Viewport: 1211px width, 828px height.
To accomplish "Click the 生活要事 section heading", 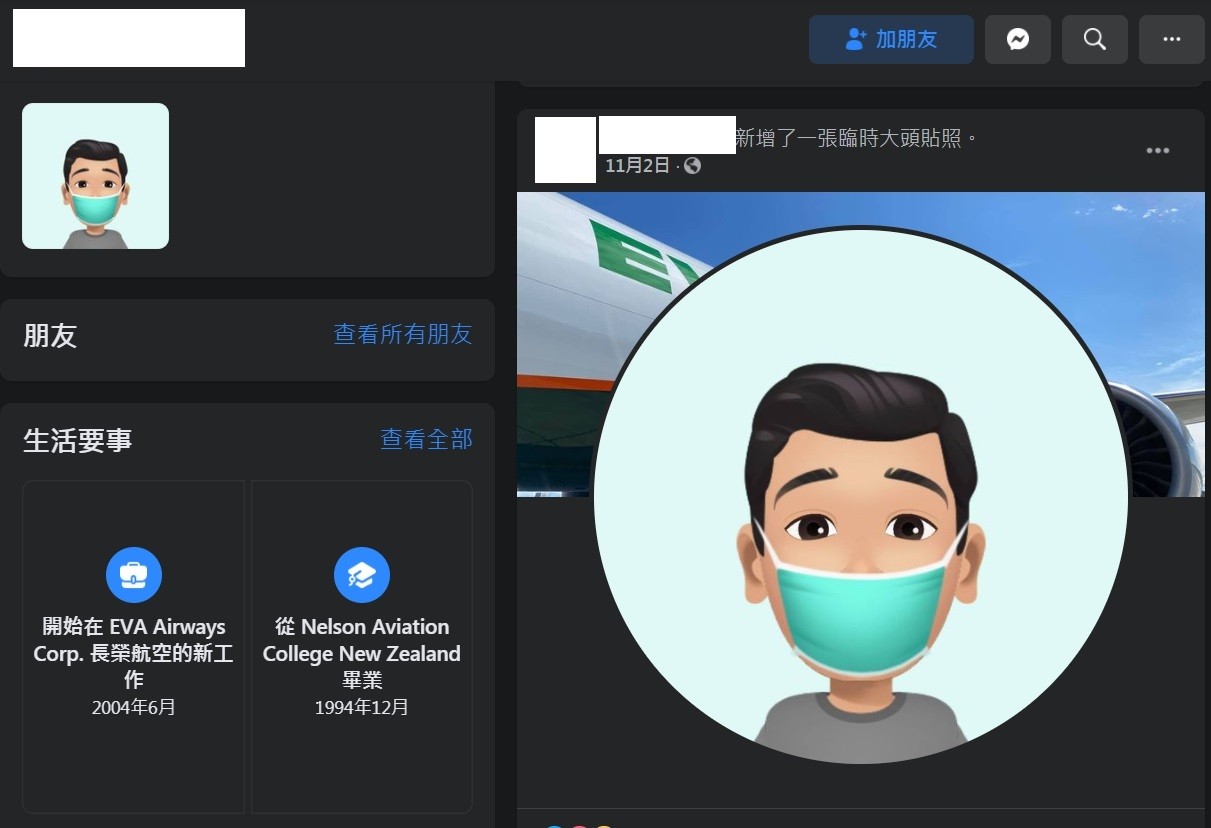I will click(x=78, y=440).
